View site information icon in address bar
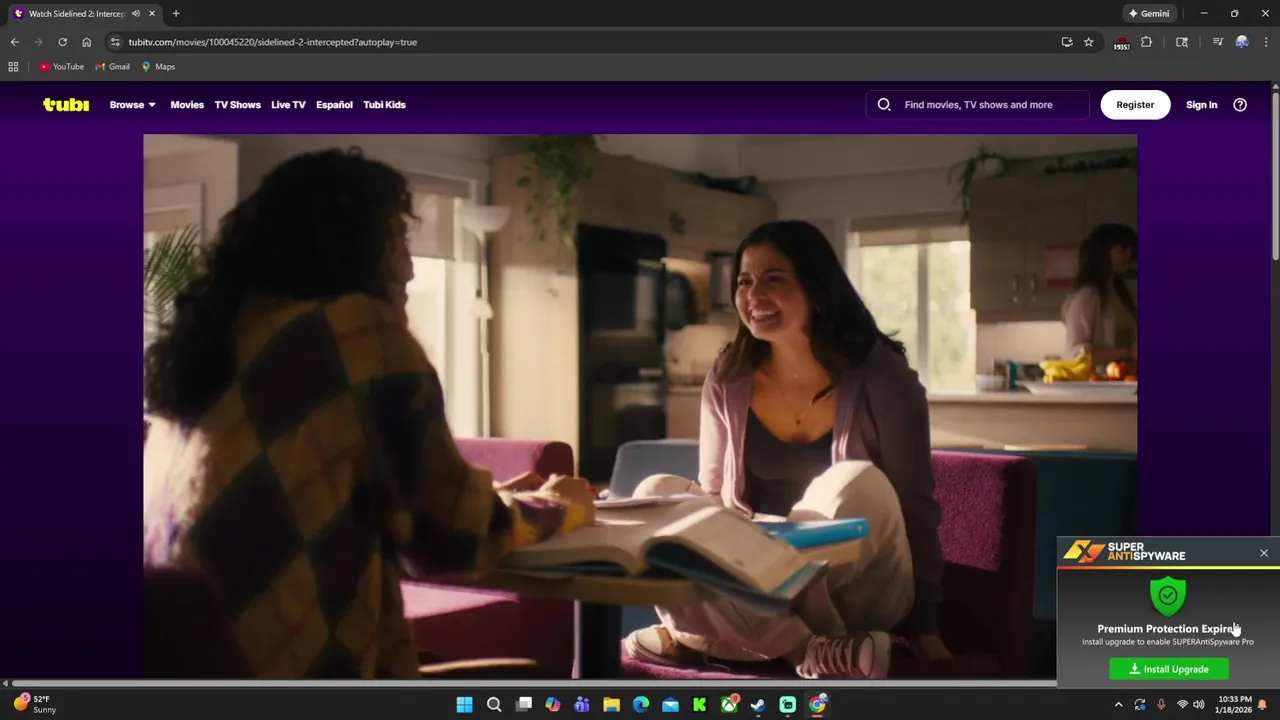This screenshot has height=720, width=1280. (115, 42)
